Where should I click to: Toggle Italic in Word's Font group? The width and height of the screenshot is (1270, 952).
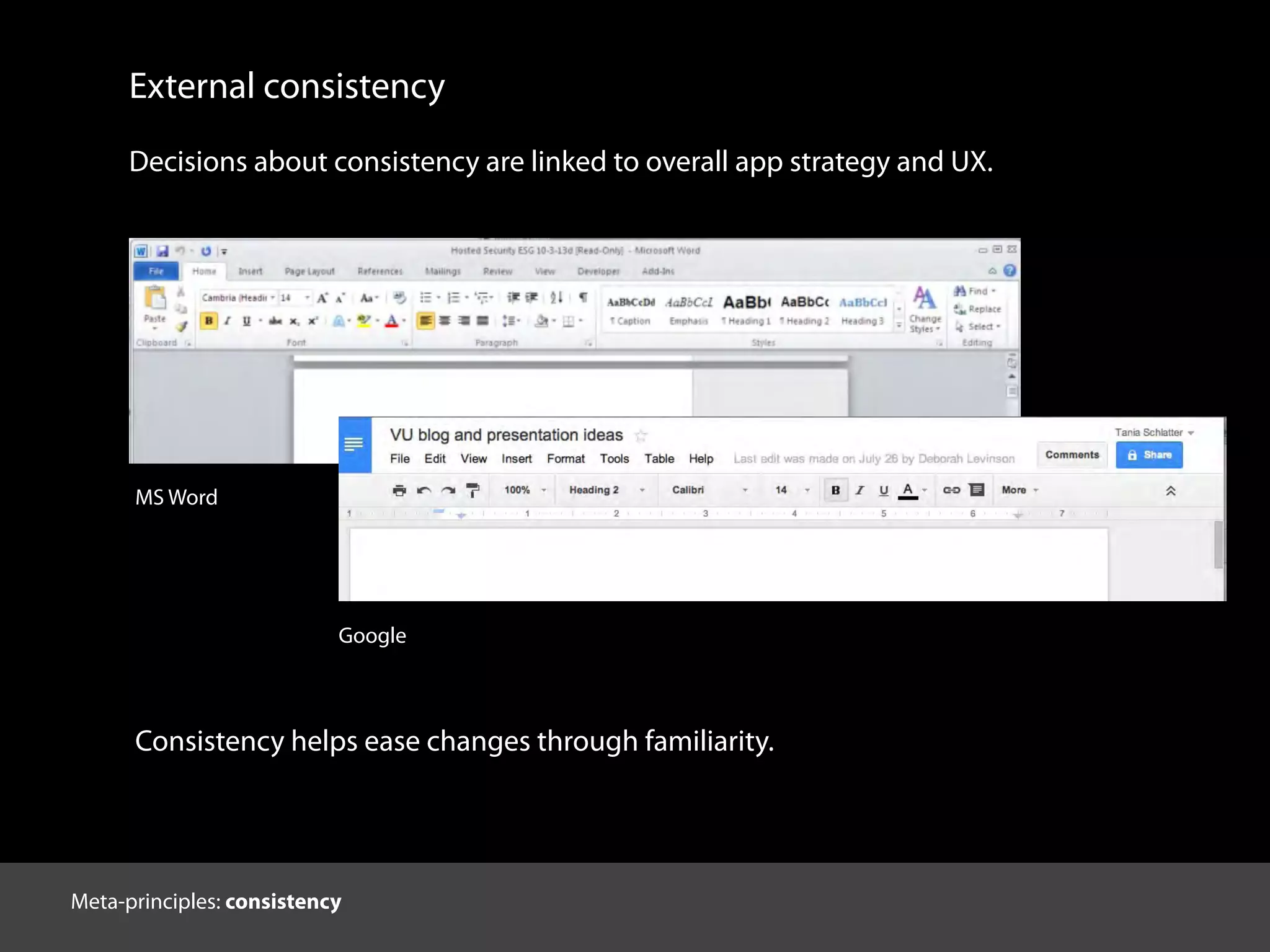point(228,320)
